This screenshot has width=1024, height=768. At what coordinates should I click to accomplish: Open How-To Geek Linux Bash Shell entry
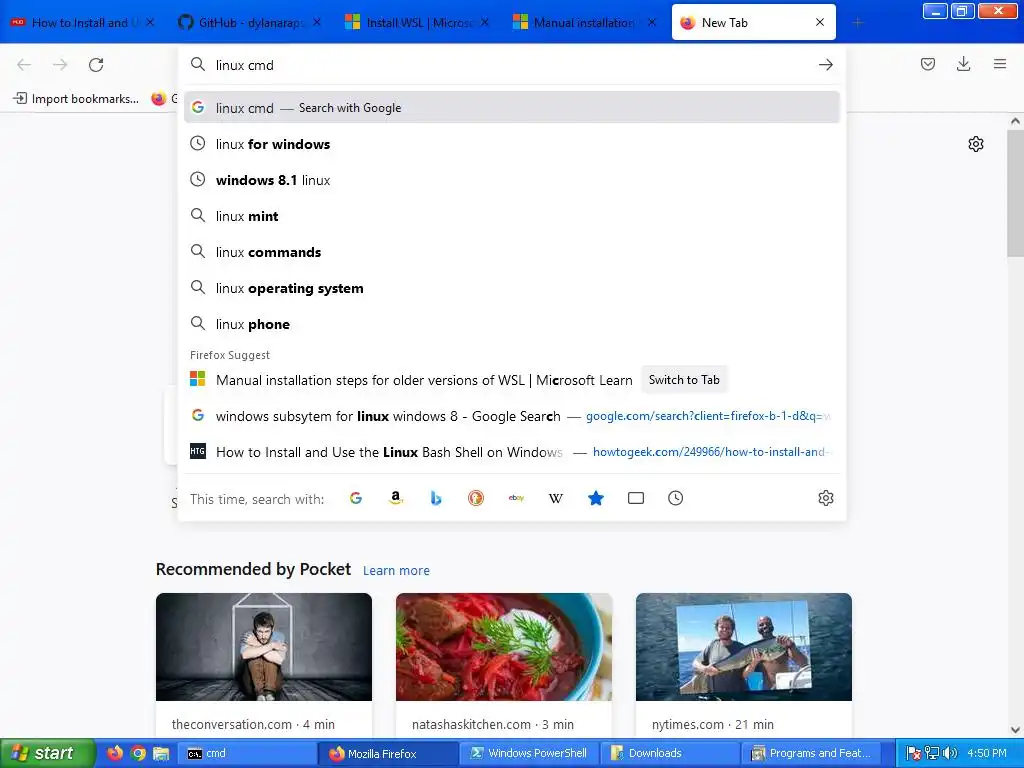tap(511, 452)
